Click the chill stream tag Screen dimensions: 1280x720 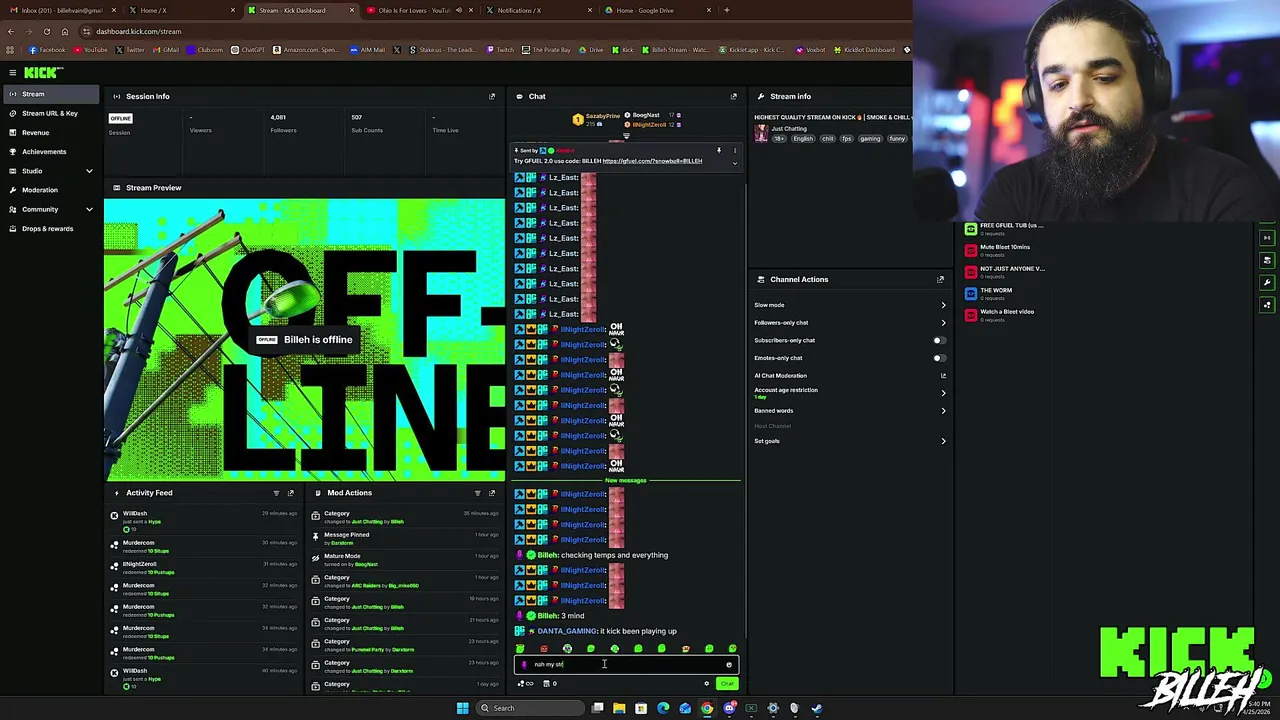click(x=827, y=139)
